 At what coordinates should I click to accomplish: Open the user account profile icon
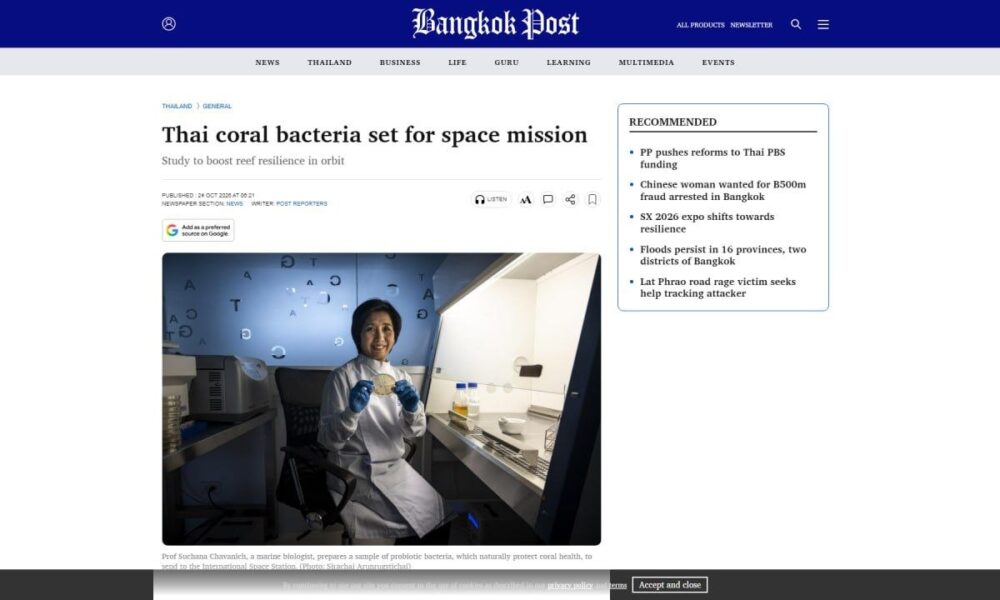tap(169, 24)
